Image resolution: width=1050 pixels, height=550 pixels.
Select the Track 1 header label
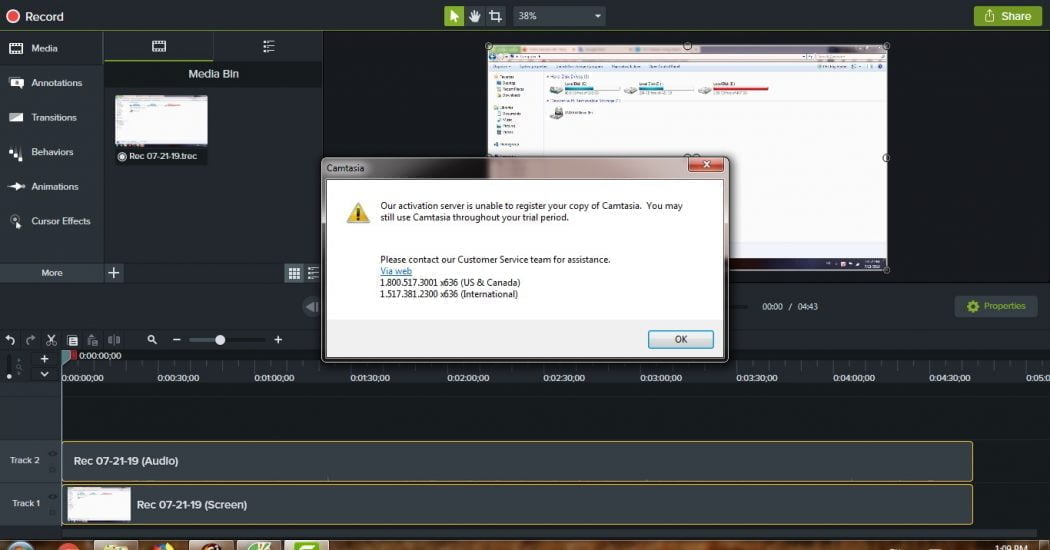[x=26, y=503]
